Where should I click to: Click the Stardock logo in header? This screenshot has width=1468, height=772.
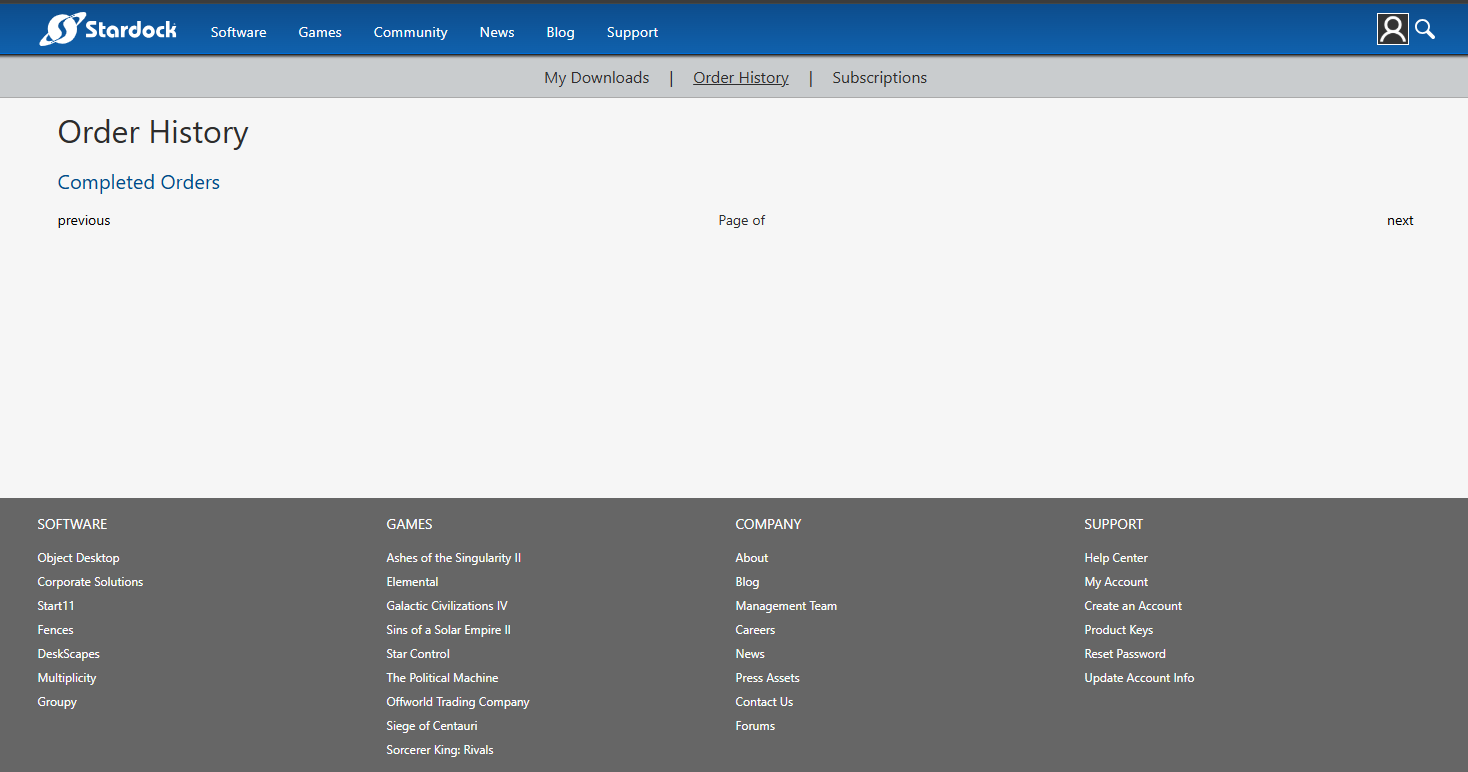108,30
